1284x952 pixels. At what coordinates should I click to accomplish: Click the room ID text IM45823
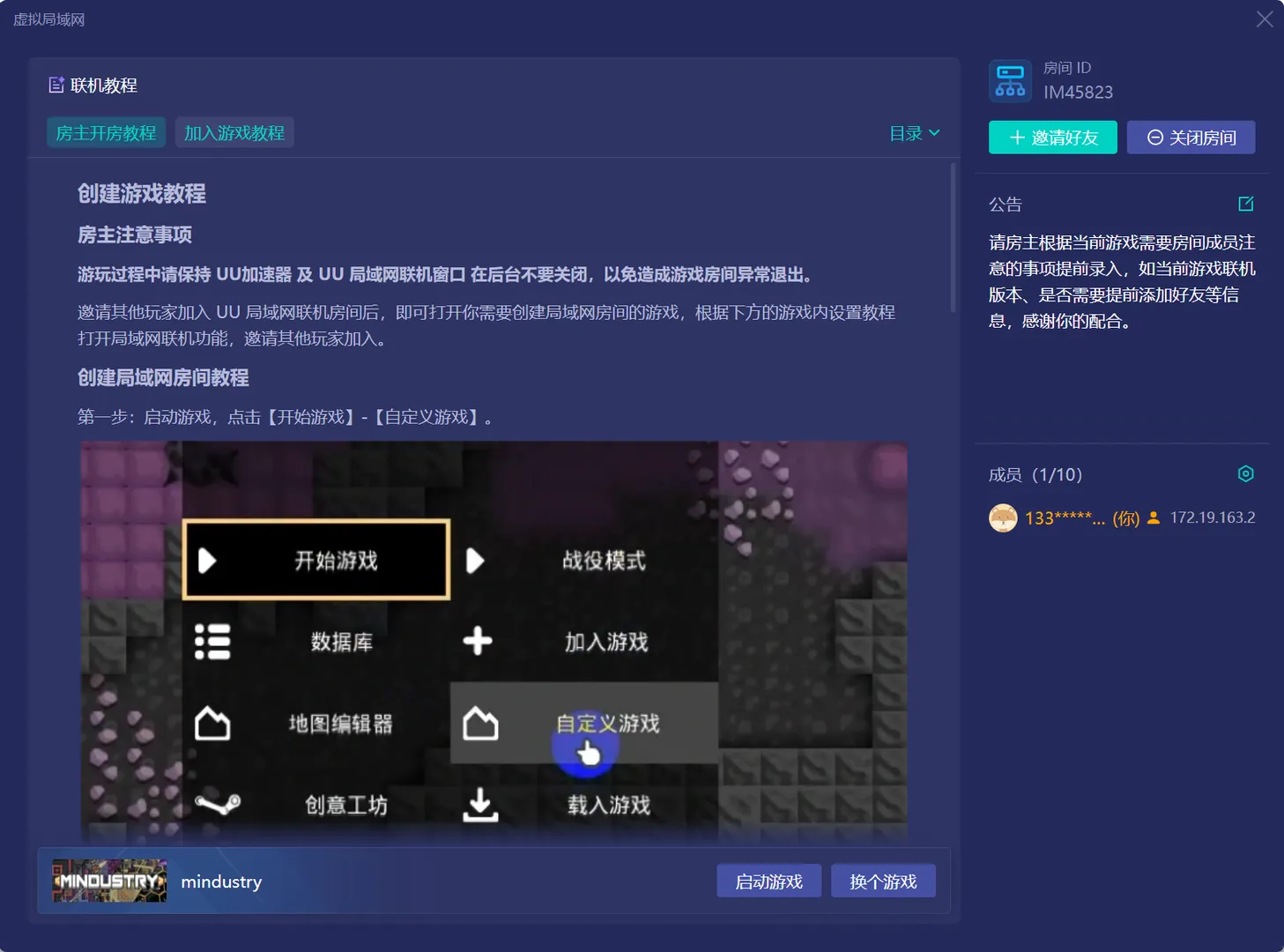click(1078, 93)
